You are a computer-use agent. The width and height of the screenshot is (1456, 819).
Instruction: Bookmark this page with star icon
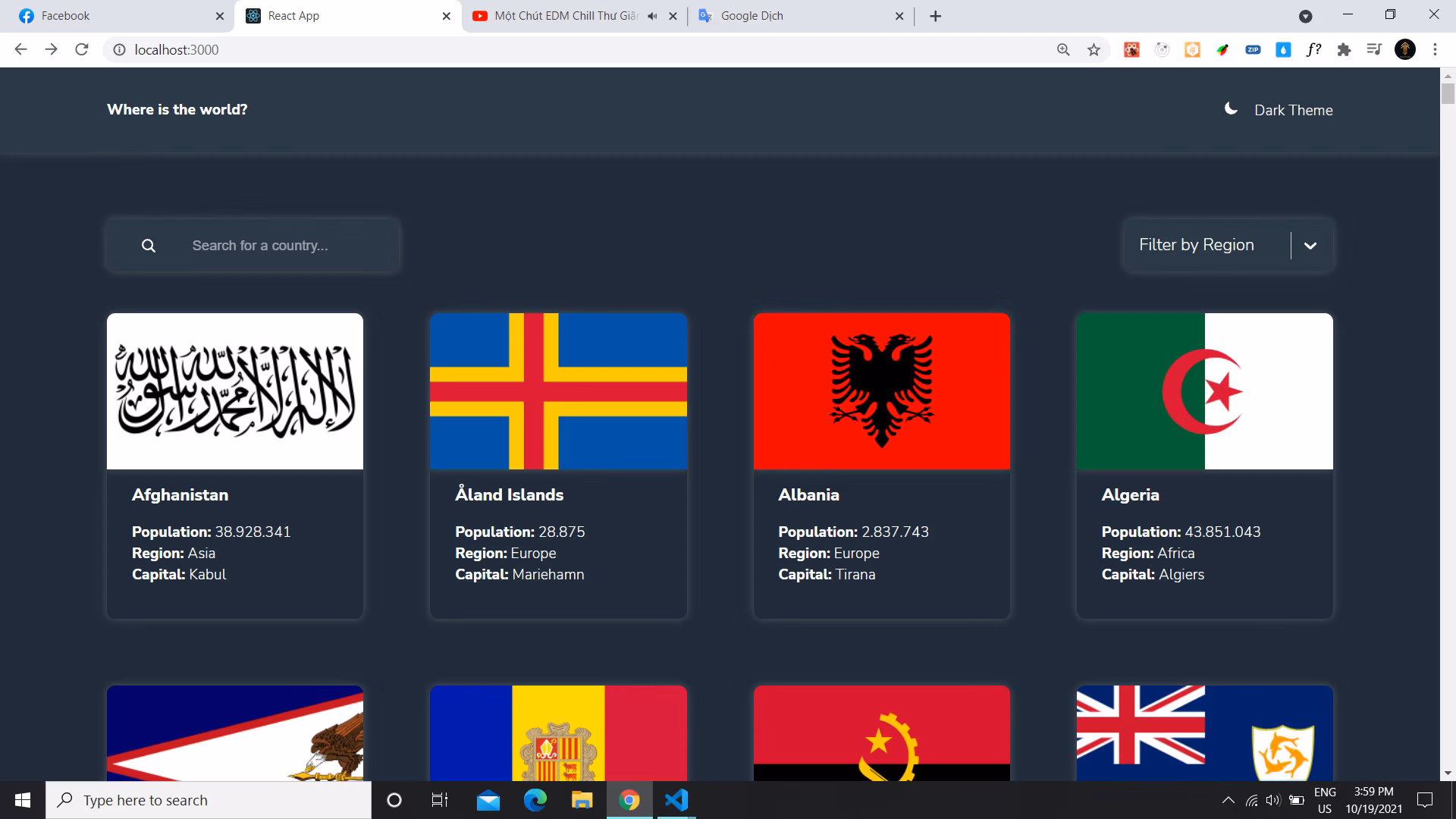[1094, 50]
